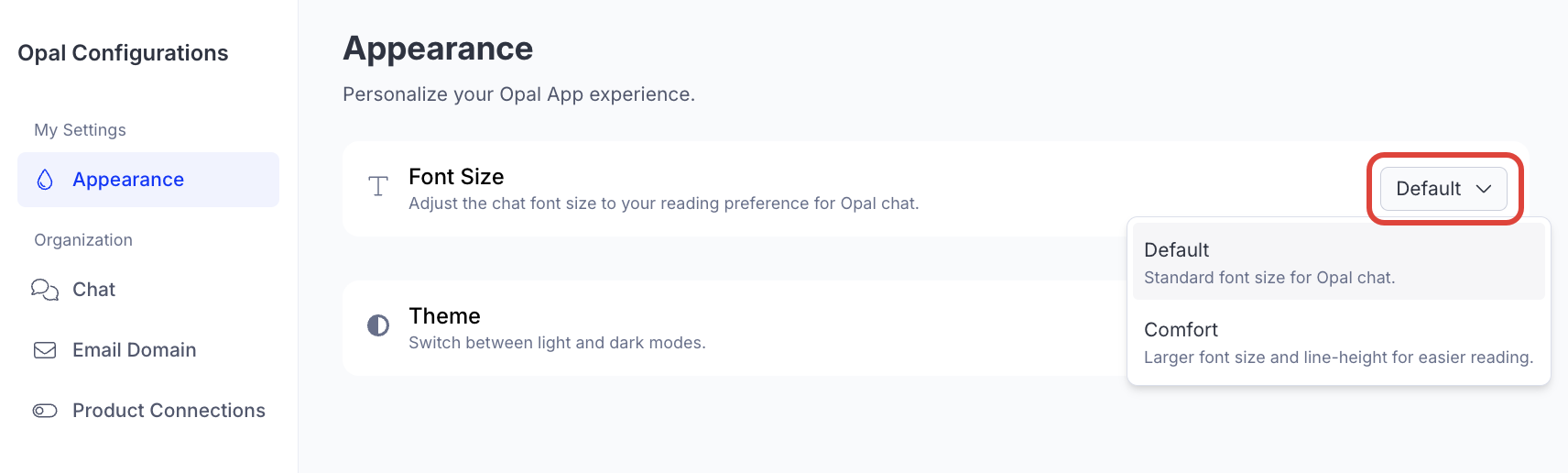Click the Product Connections toggle-shaped icon
1568x473 pixels.
point(45,411)
